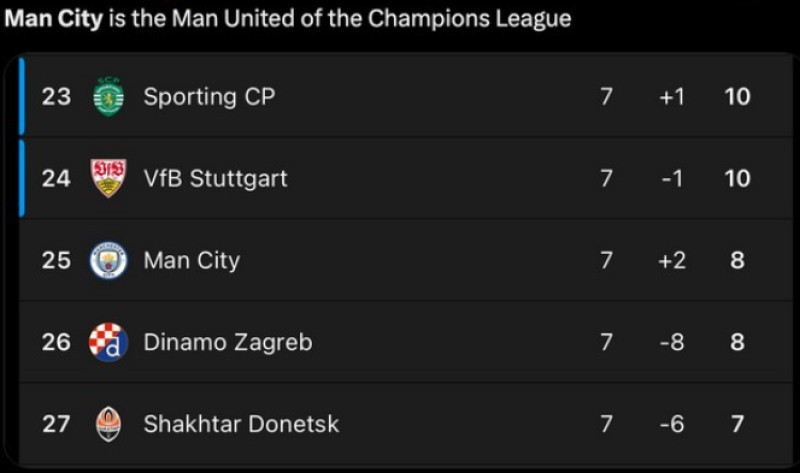Viewport: 800px width, 473px height.
Task: Open the Shakhtar Donetsk team name
Action: [x=241, y=424]
